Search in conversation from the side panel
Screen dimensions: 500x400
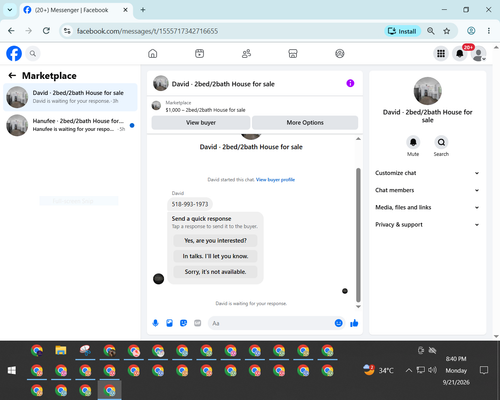click(x=441, y=142)
